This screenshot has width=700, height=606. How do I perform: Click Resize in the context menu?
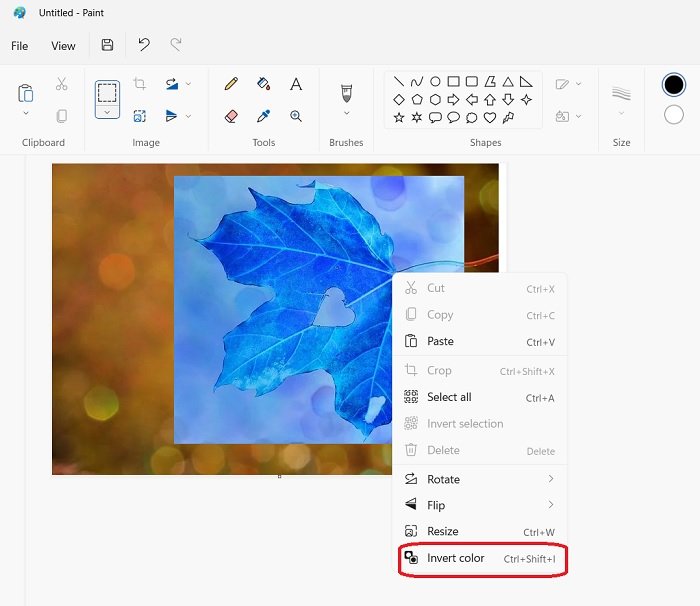coord(442,532)
